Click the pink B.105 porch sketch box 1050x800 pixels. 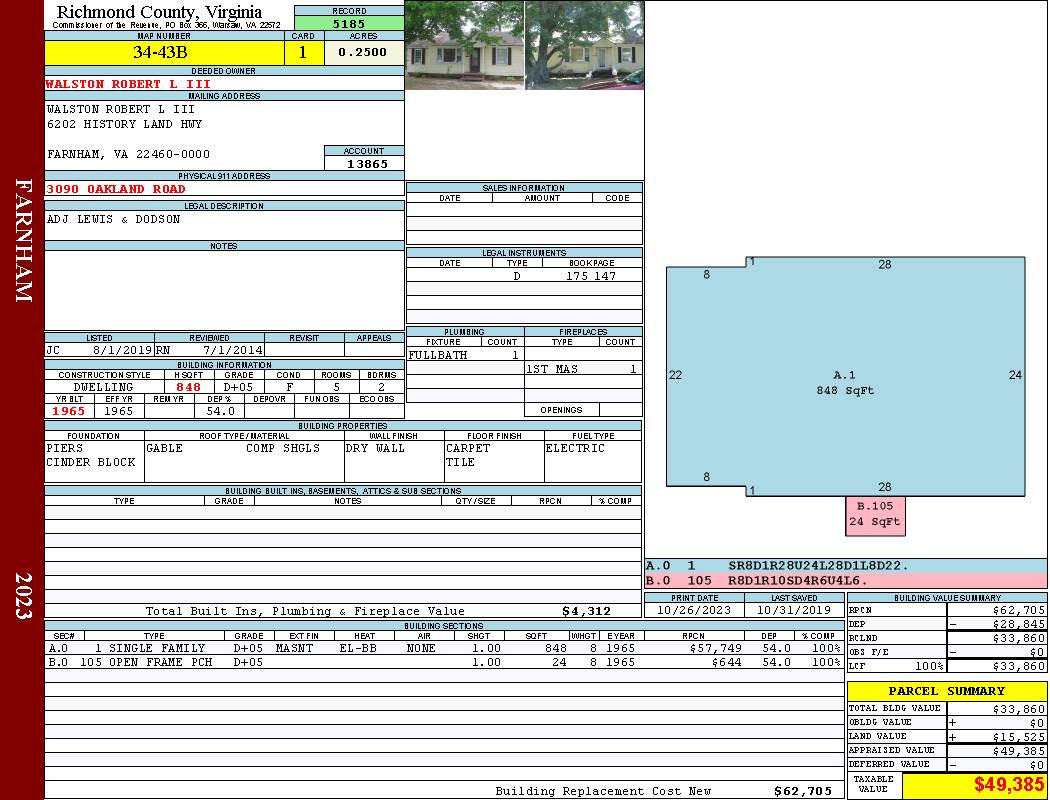click(x=875, y=514)
